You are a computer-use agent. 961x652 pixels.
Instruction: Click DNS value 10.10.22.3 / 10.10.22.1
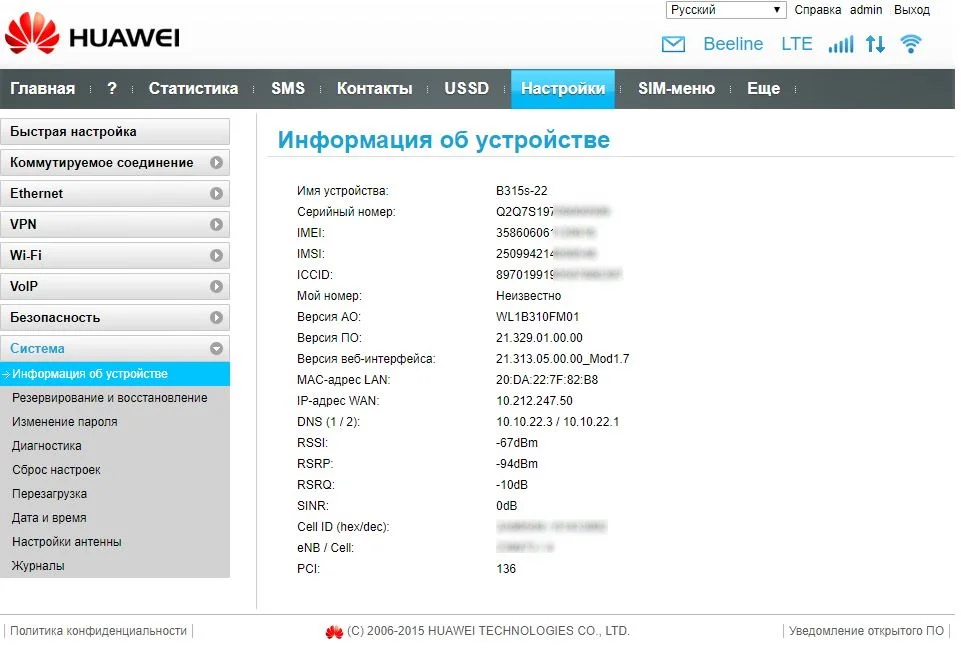558,422
